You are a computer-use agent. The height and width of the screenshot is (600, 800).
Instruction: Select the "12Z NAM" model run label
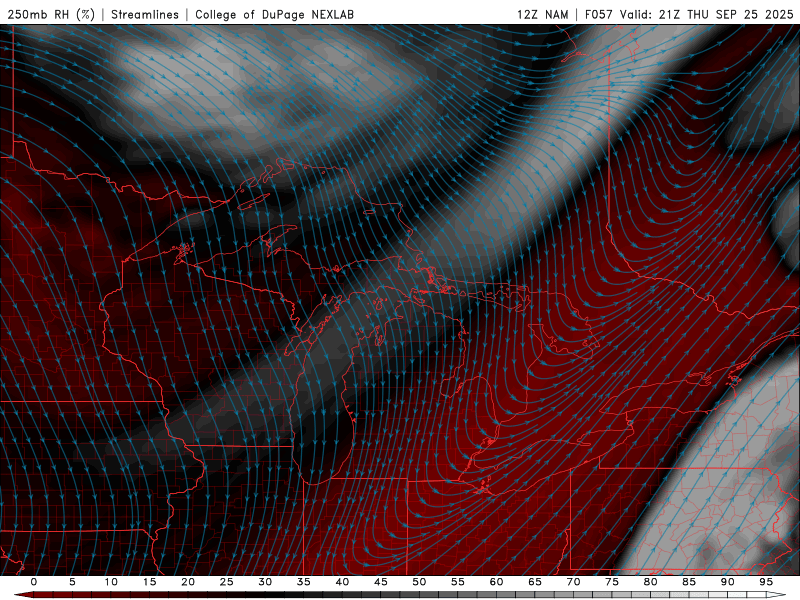click(x=542, y=14)
